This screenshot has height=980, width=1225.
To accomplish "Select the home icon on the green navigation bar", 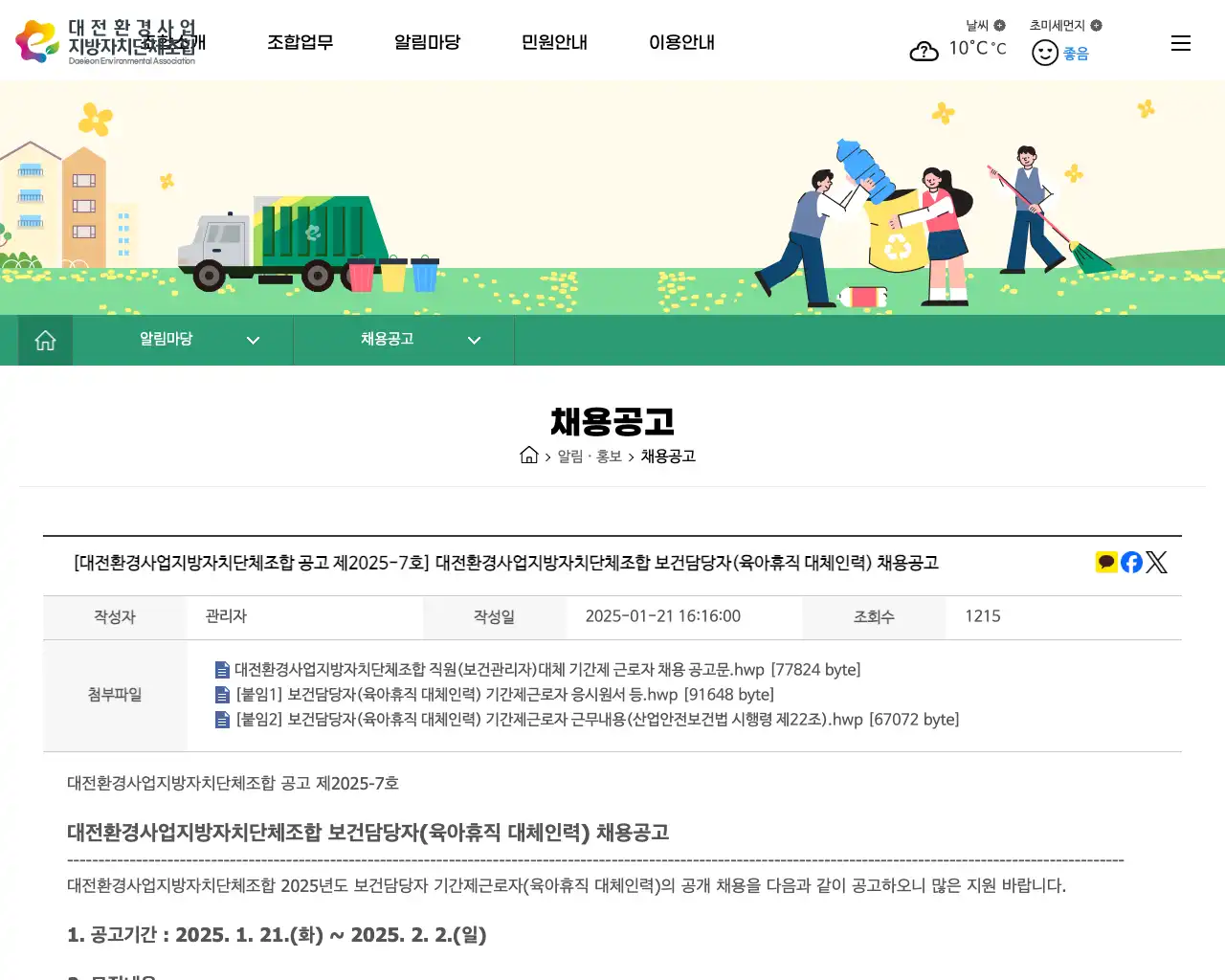I will (x=44, y=340).
